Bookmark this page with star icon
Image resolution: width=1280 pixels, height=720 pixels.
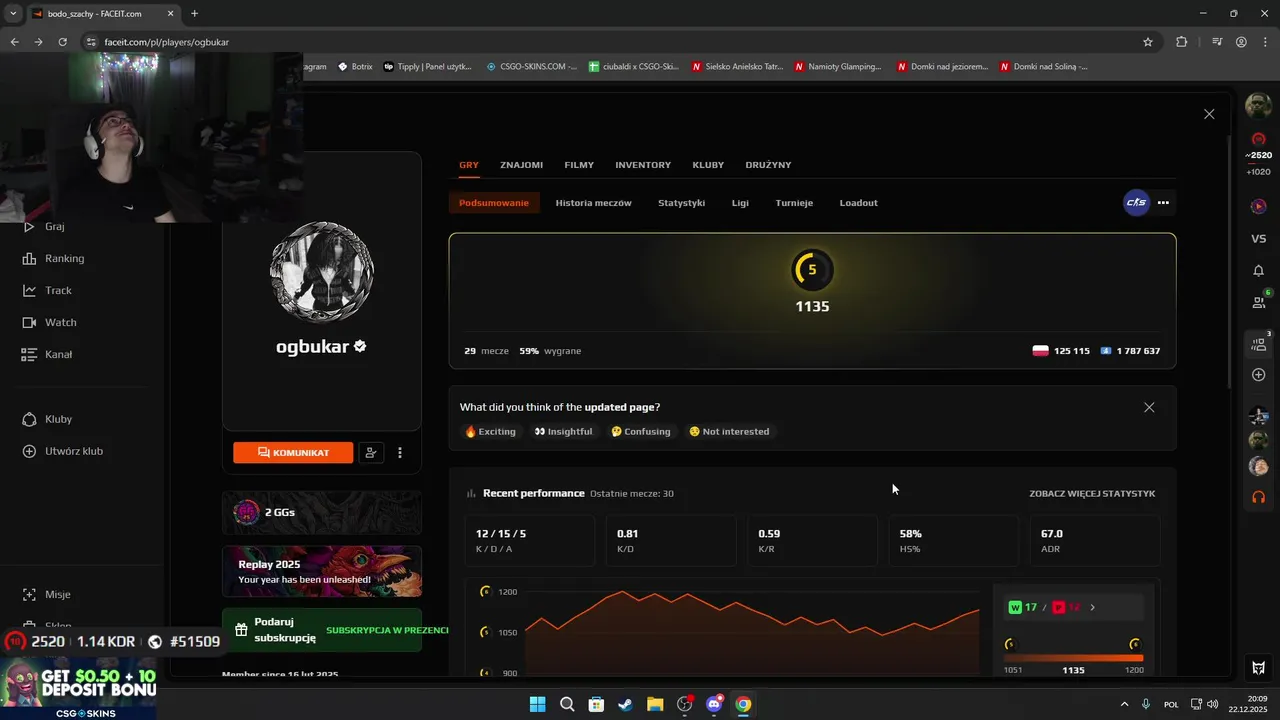coord(1148,42)
